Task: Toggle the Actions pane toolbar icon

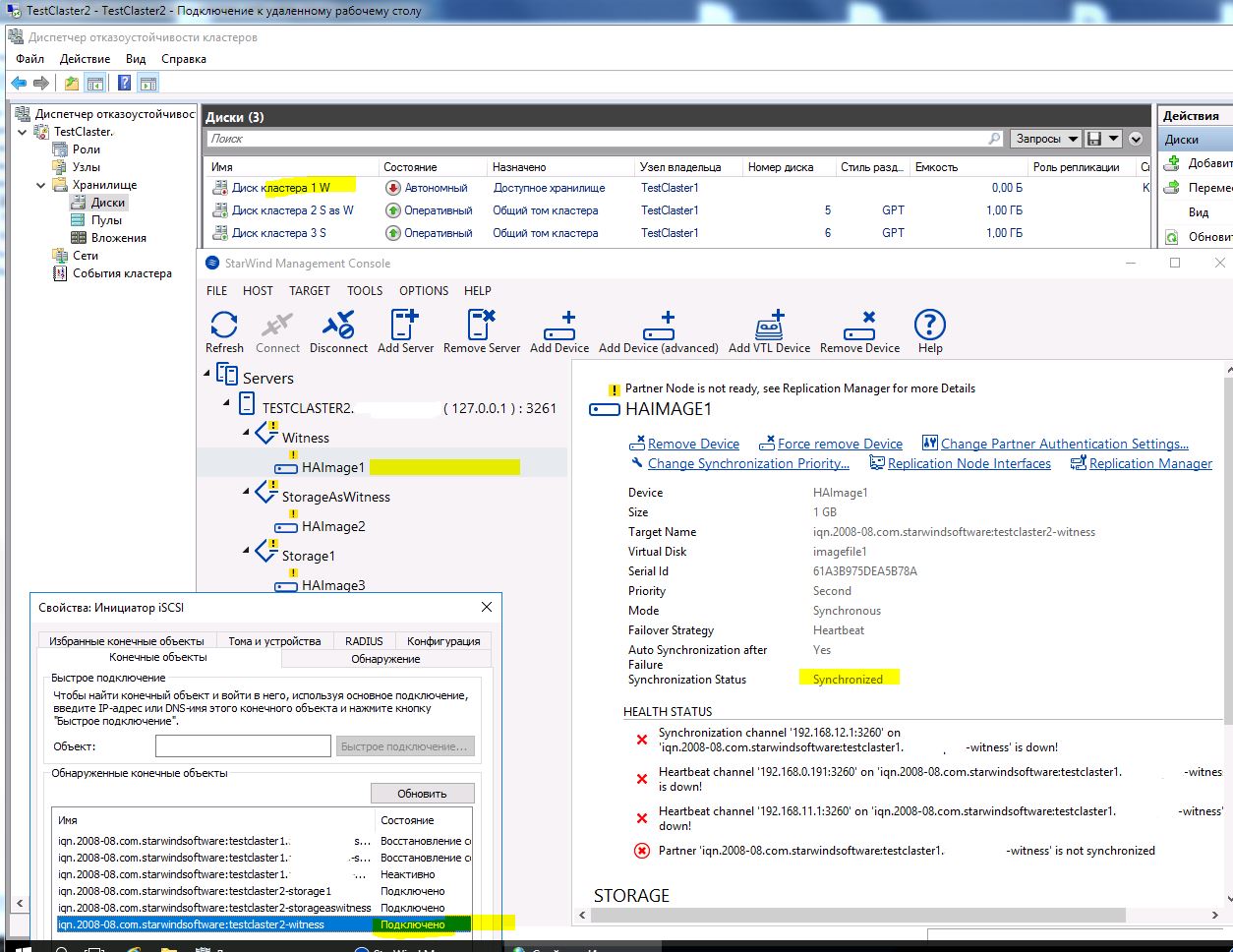Action: (x=147, y=84)
